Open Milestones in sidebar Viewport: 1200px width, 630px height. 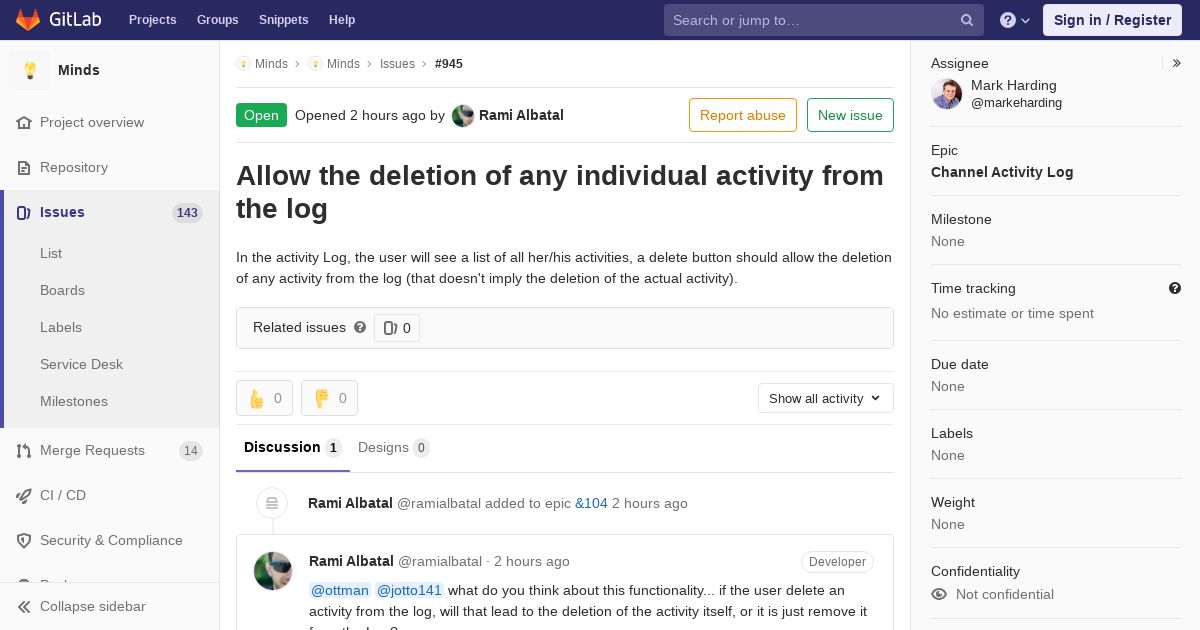point(74,401)
